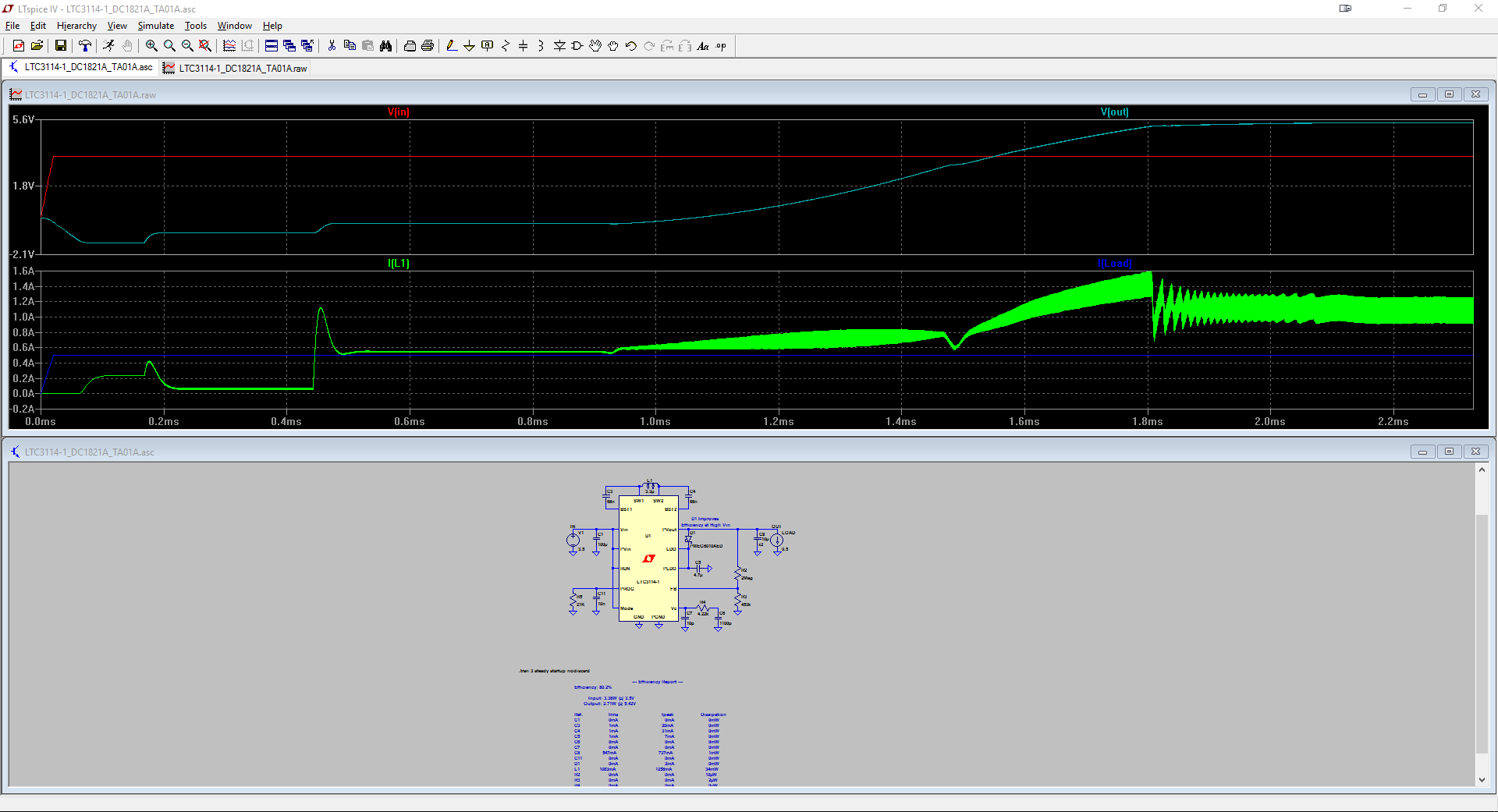Click the Run simulation running-man icon
Image resolution: width=1498 pixels, height=812 pixels.
[109, 46]
